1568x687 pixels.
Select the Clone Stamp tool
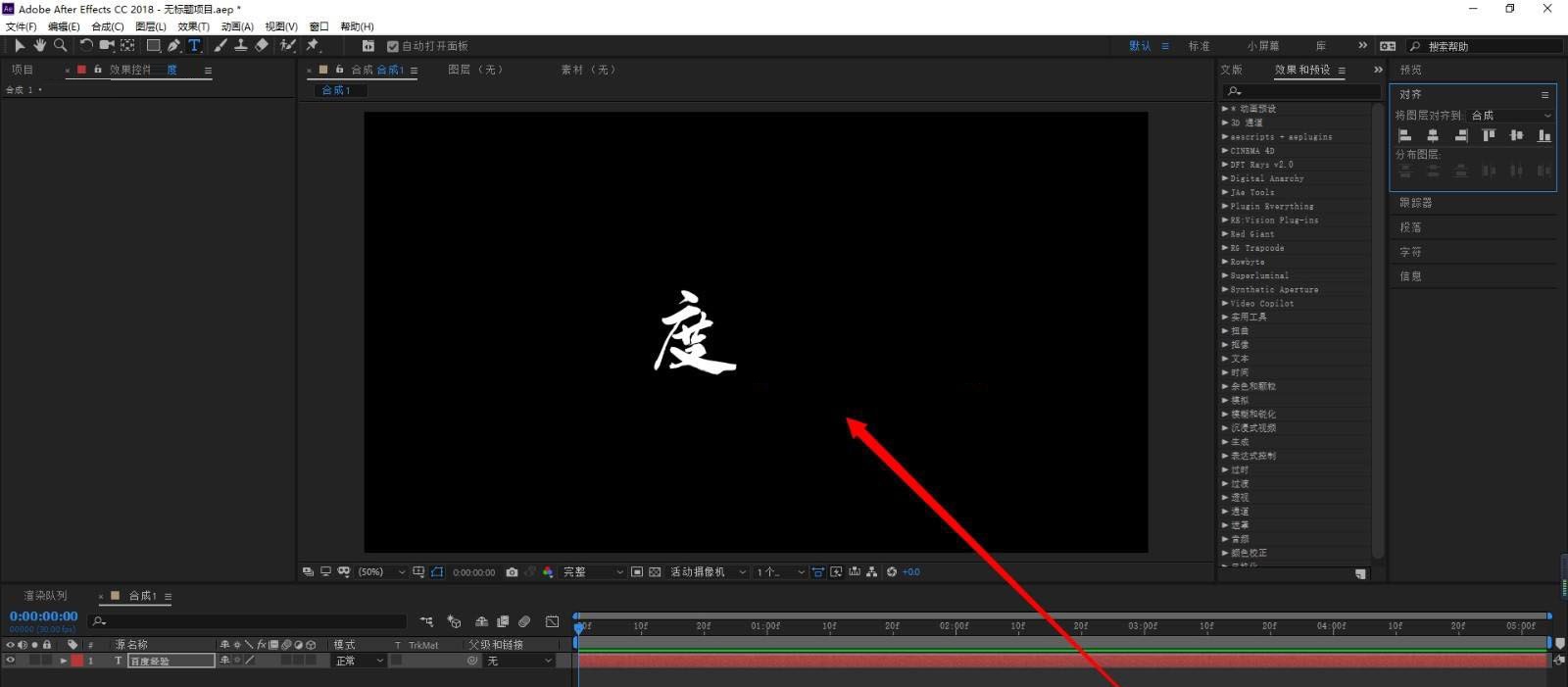click(240, 45)
